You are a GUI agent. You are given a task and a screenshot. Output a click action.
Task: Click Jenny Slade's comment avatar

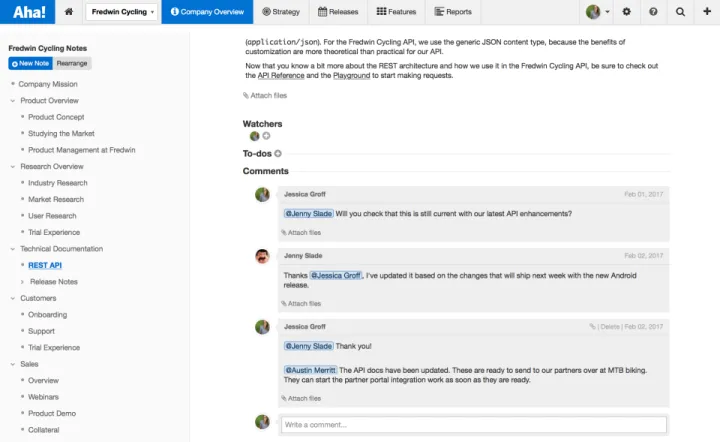262,256
